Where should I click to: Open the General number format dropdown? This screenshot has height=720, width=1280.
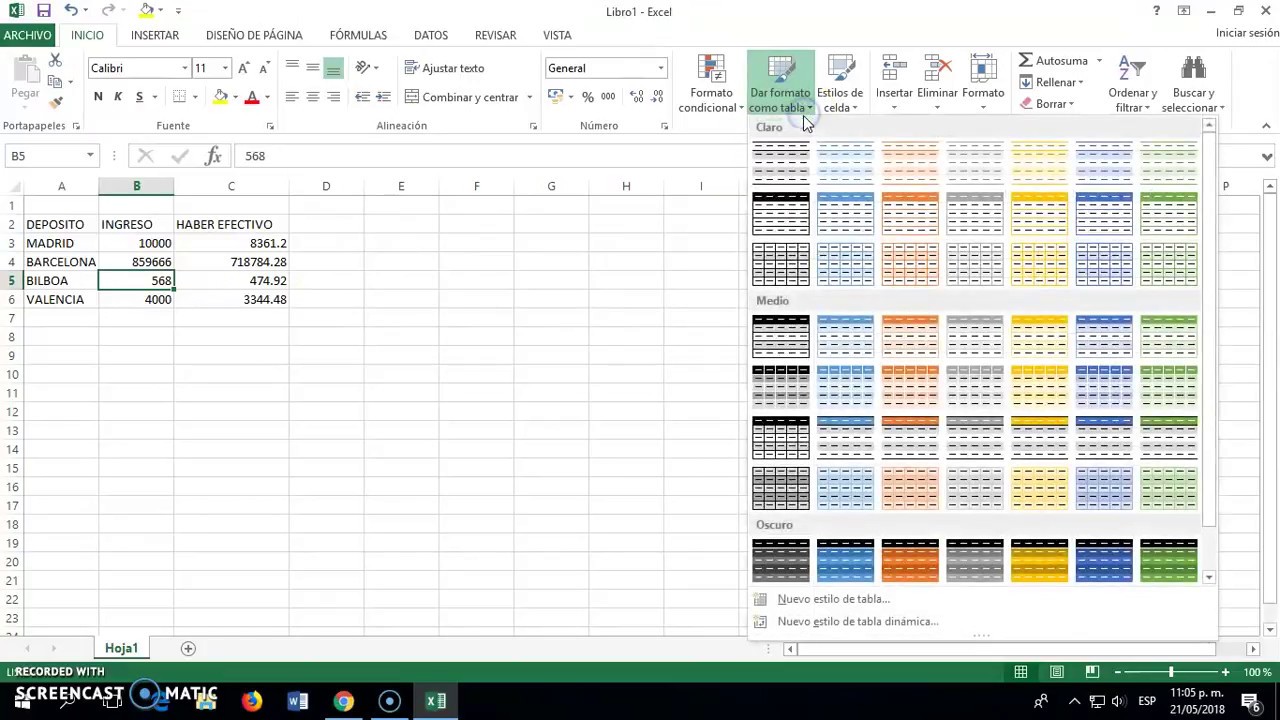(660, 68)
